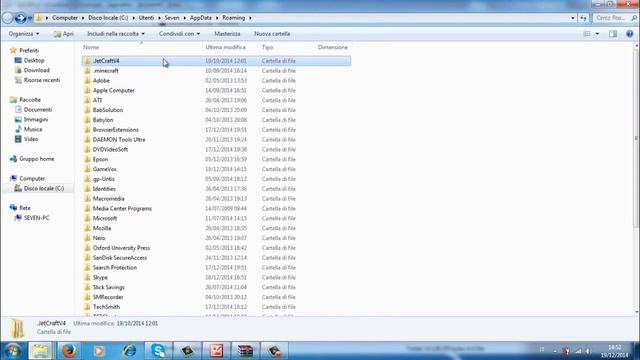The width and height of the screenshot is (640, 360).
Task: Expand breadcrumb arrow after Roaming
Action: coord(250,18)
